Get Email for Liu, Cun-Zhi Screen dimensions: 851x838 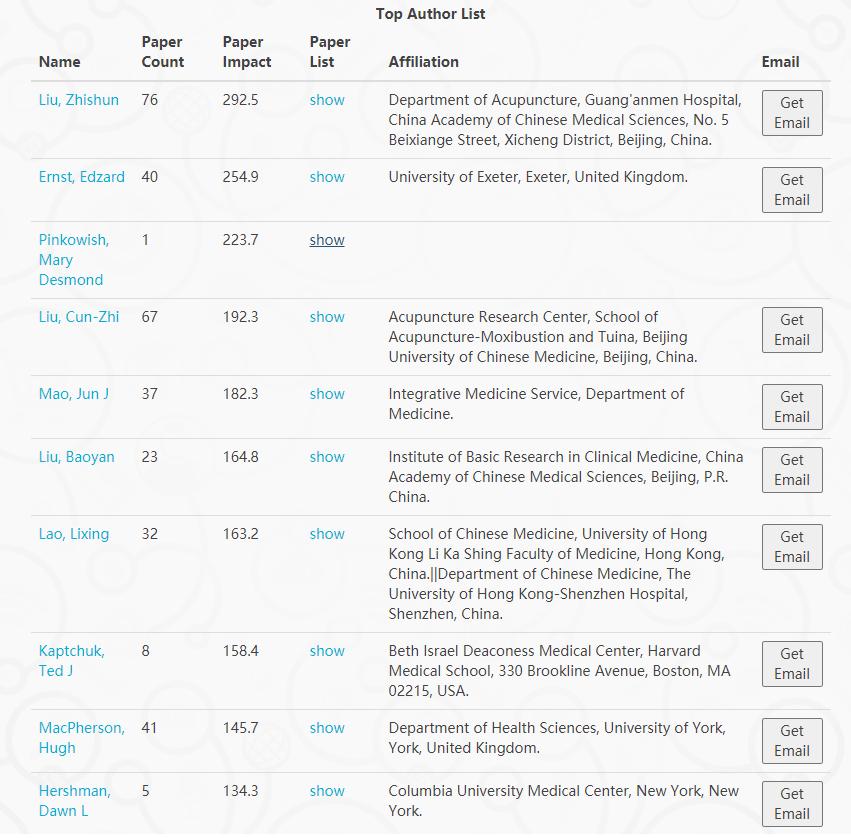tap(792, 330)
